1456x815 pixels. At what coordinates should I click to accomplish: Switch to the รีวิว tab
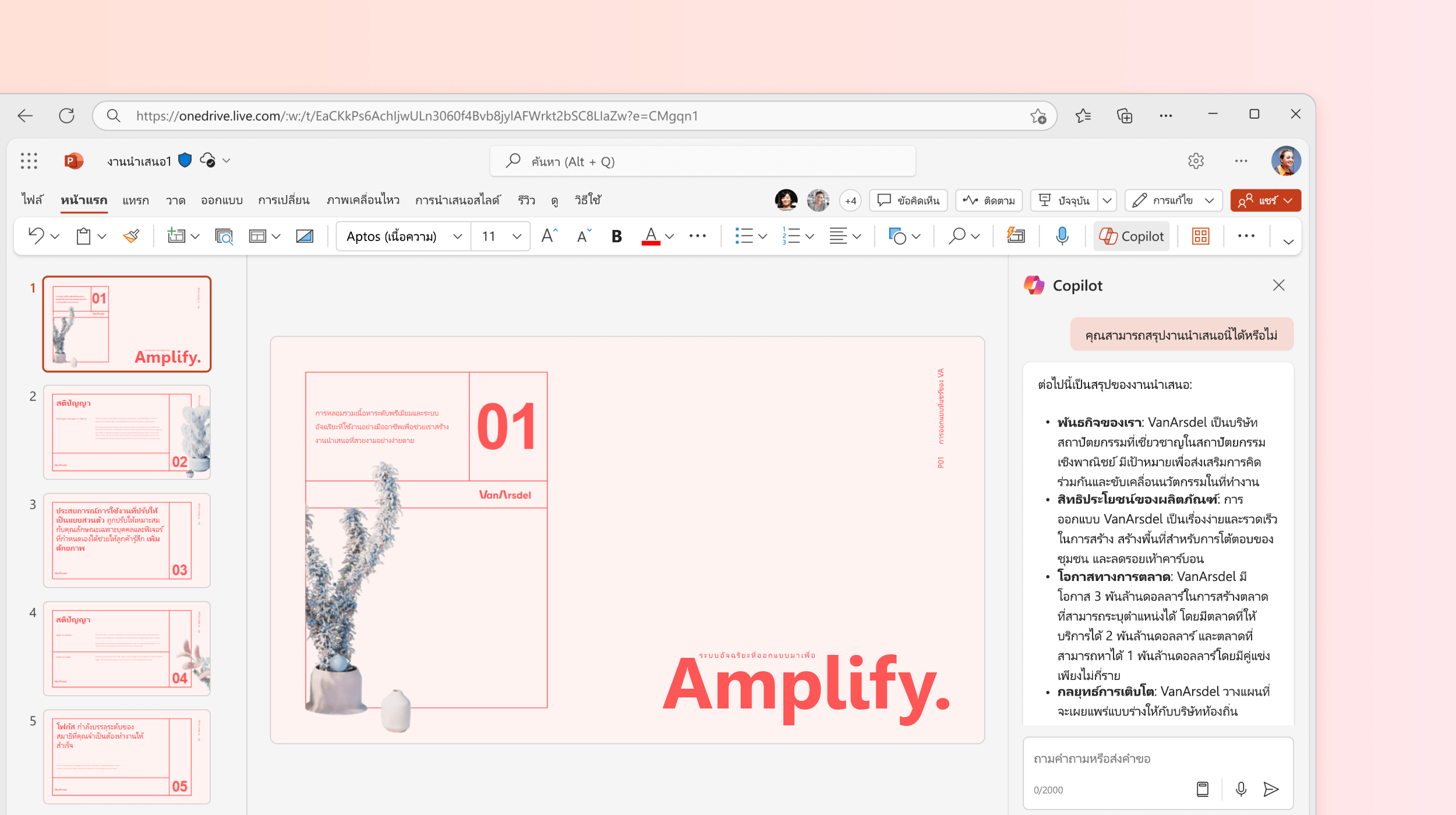point(526,200)
